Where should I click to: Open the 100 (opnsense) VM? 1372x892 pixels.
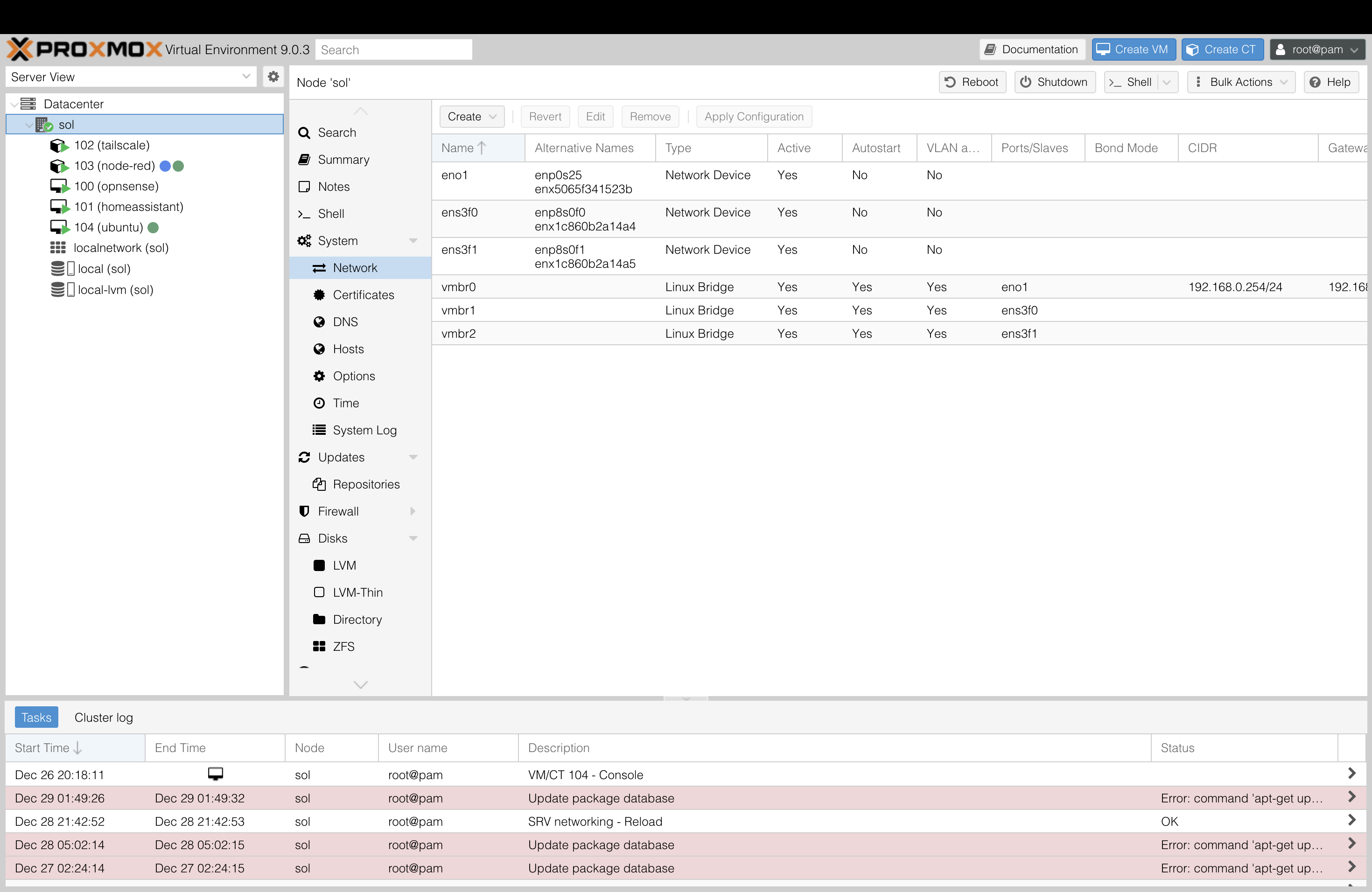(x=116, y=186)
